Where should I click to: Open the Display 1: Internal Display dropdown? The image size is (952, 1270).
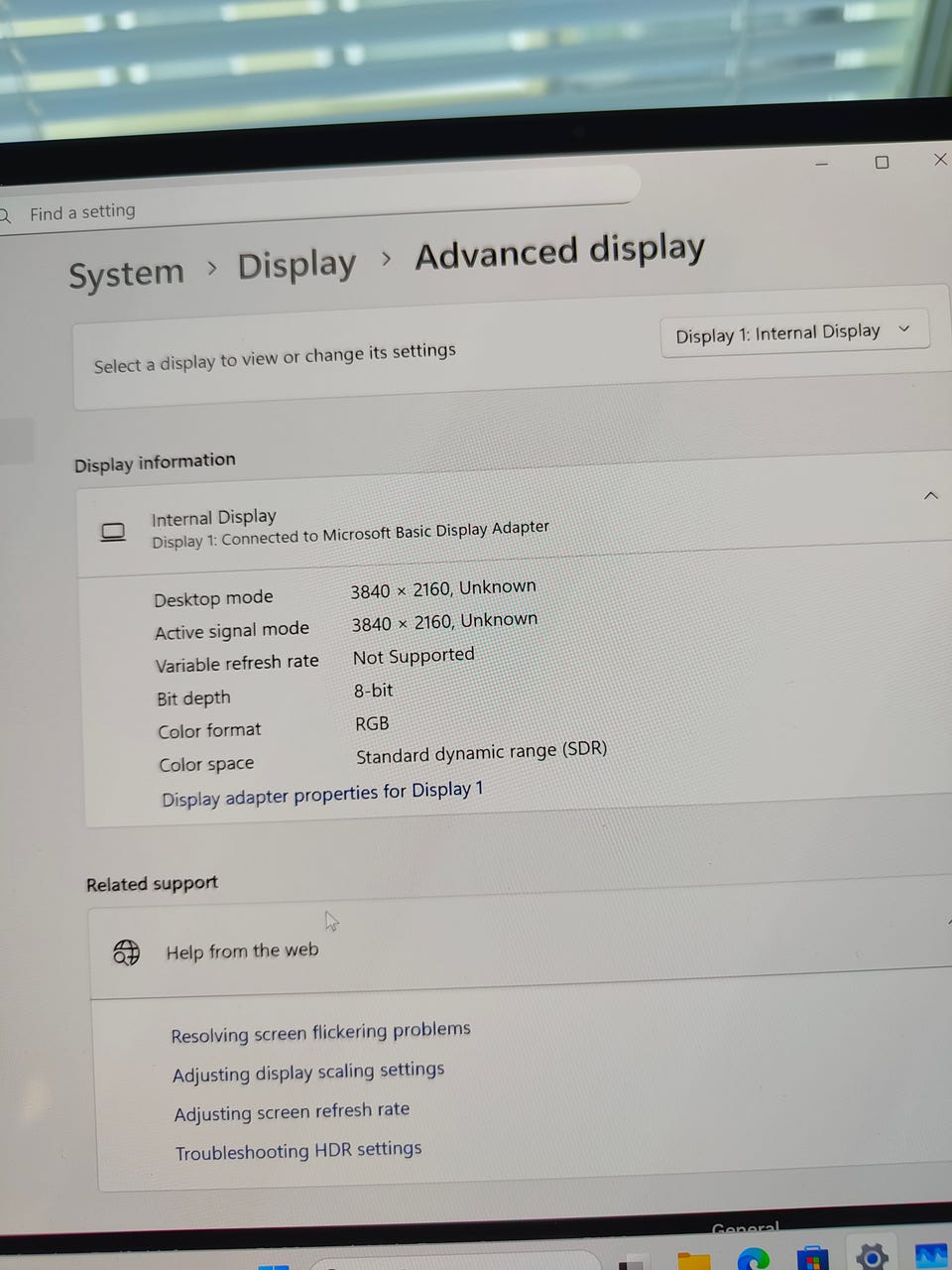coord(795,333)
